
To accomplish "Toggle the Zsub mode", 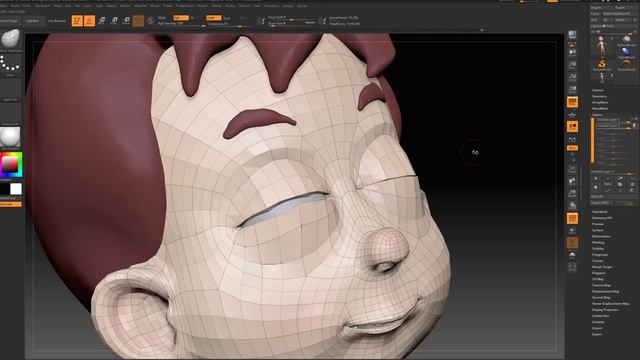I will [x=227, y=18].
